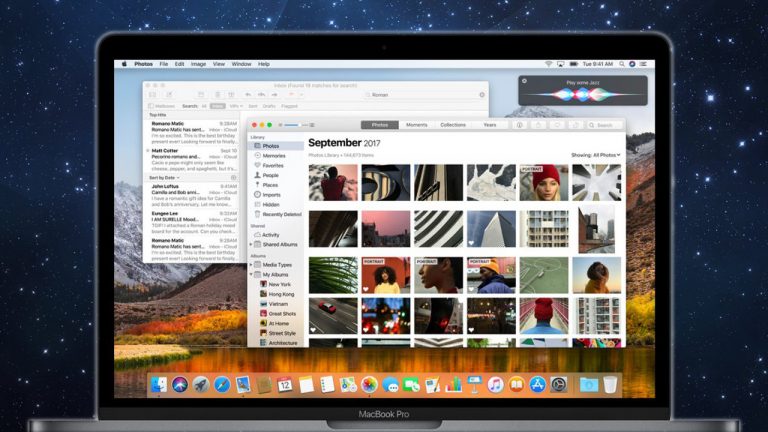Select All search scope in Mail window

204,106
